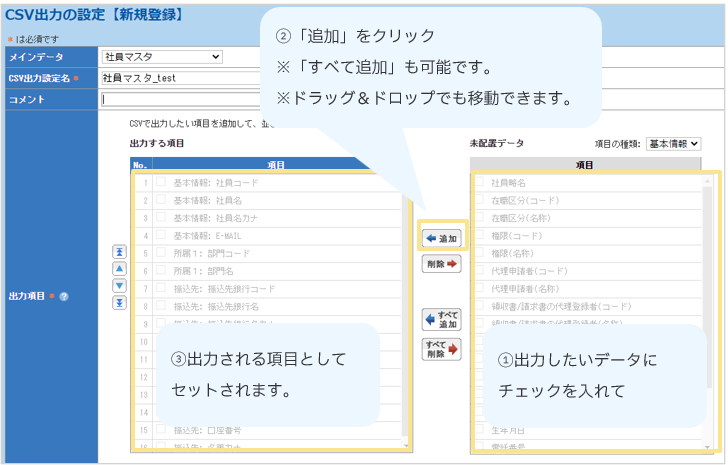Image resolution: width=728 pixels, height=465 pixels.
Task: Move selected item to bottom icon
Action: coord(119,303)
